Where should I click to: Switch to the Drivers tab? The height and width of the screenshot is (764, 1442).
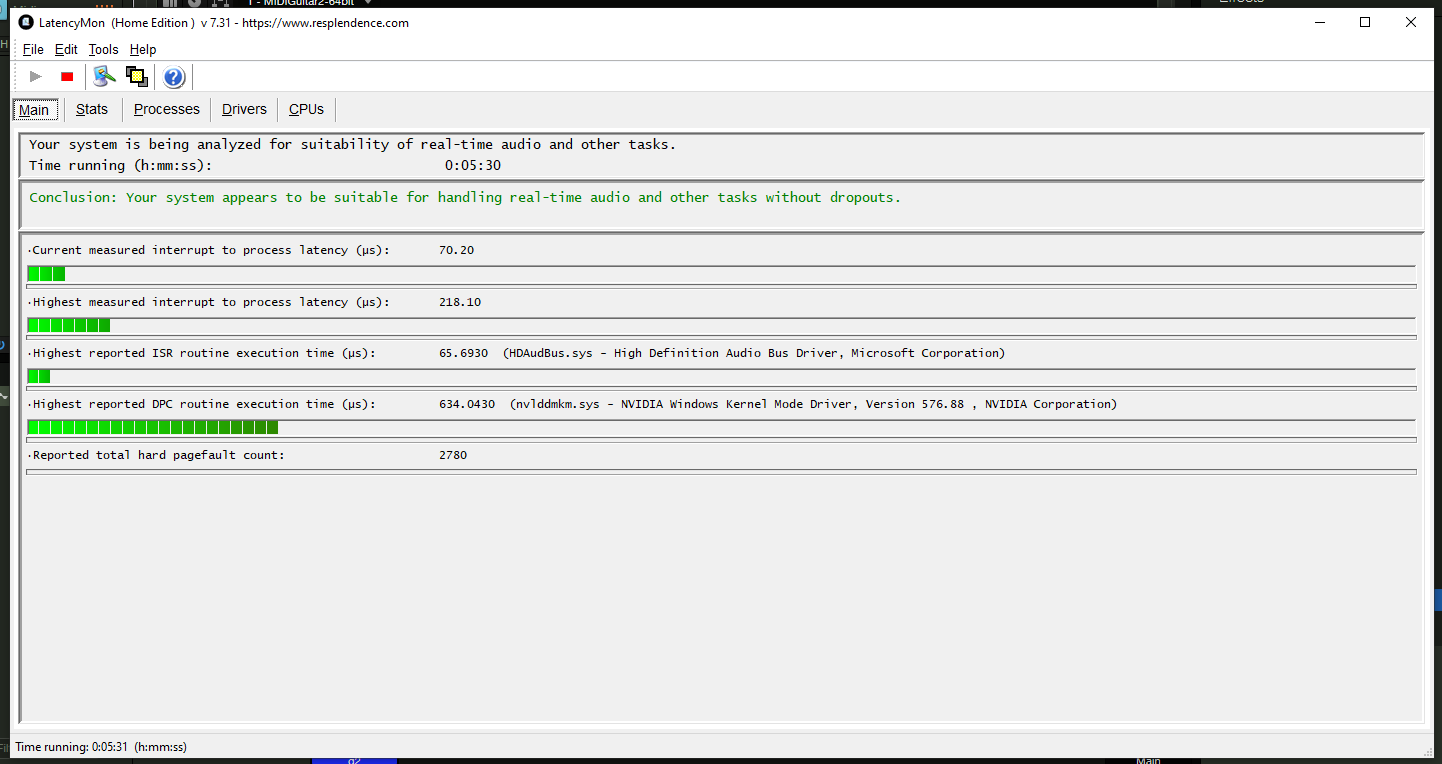click(x=244, y=109)
